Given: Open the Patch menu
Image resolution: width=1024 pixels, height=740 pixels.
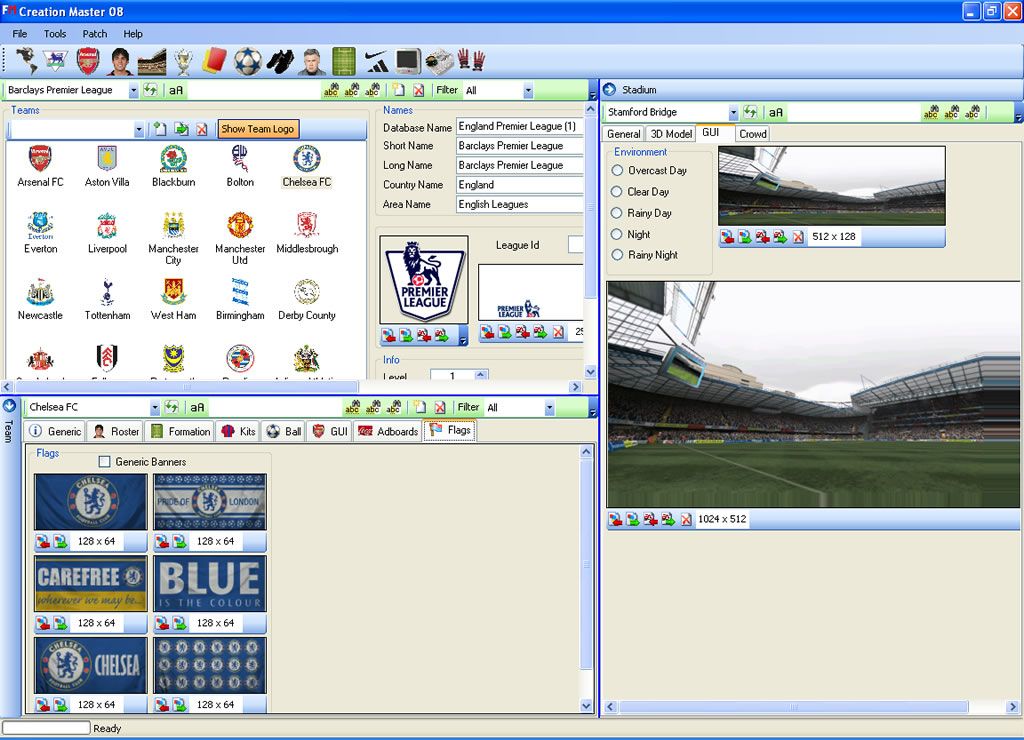Looking at the screenshot, I should (x=95, y=34).
